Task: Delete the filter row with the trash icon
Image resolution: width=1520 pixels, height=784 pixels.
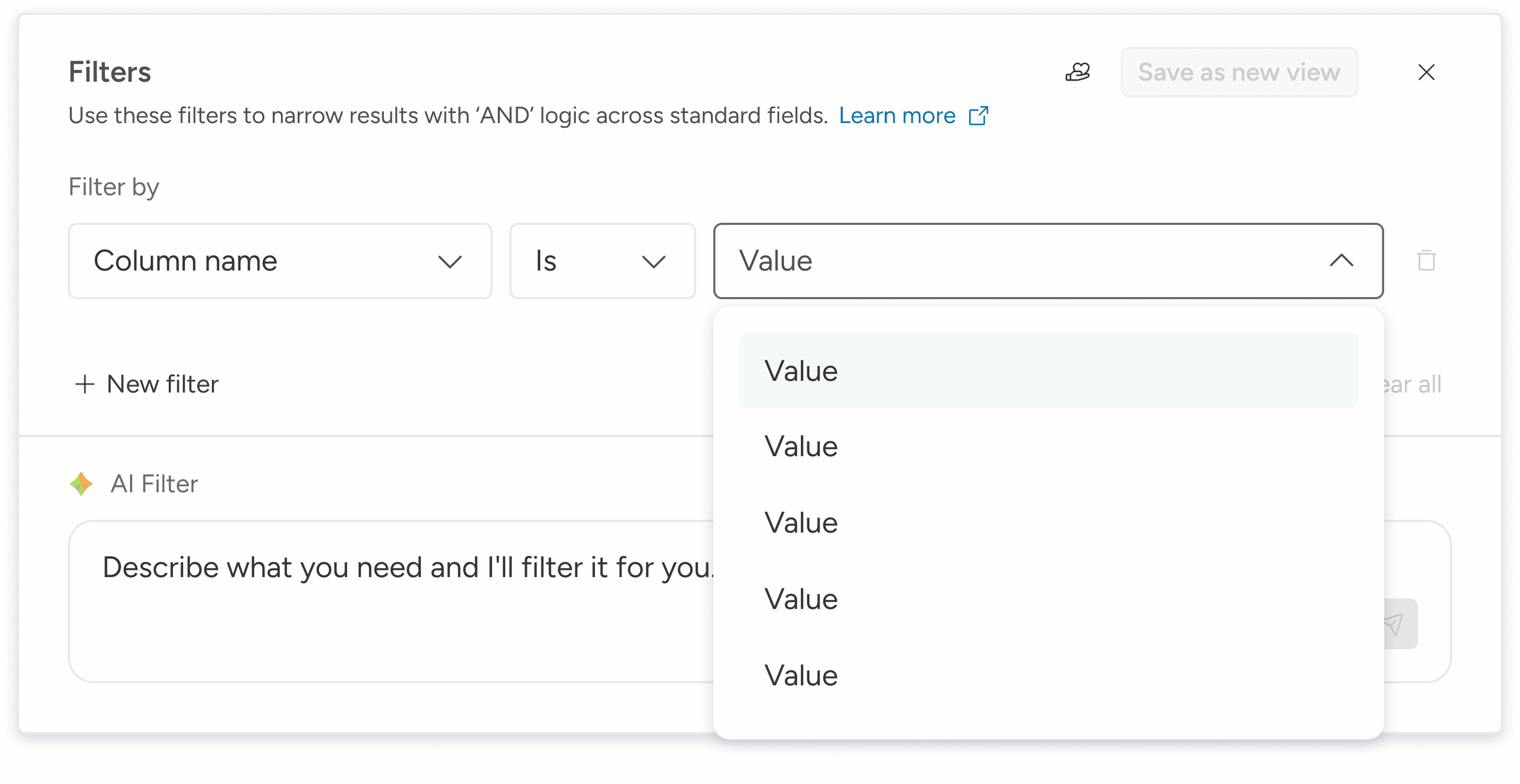Action: (1426, 260)
